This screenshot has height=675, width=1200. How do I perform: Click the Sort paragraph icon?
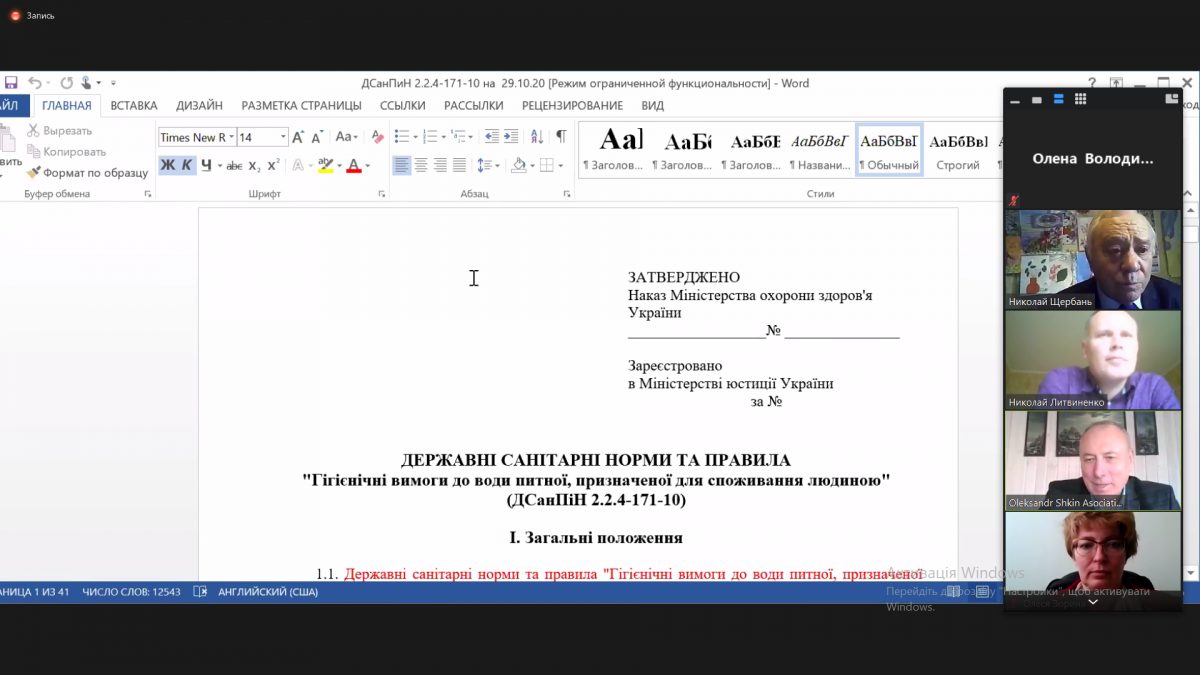coord(537,137)
